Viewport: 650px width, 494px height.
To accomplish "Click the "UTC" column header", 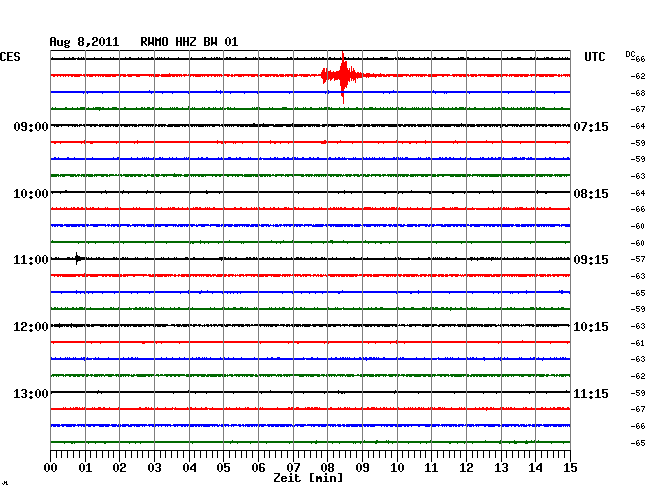I will [594, 57].
